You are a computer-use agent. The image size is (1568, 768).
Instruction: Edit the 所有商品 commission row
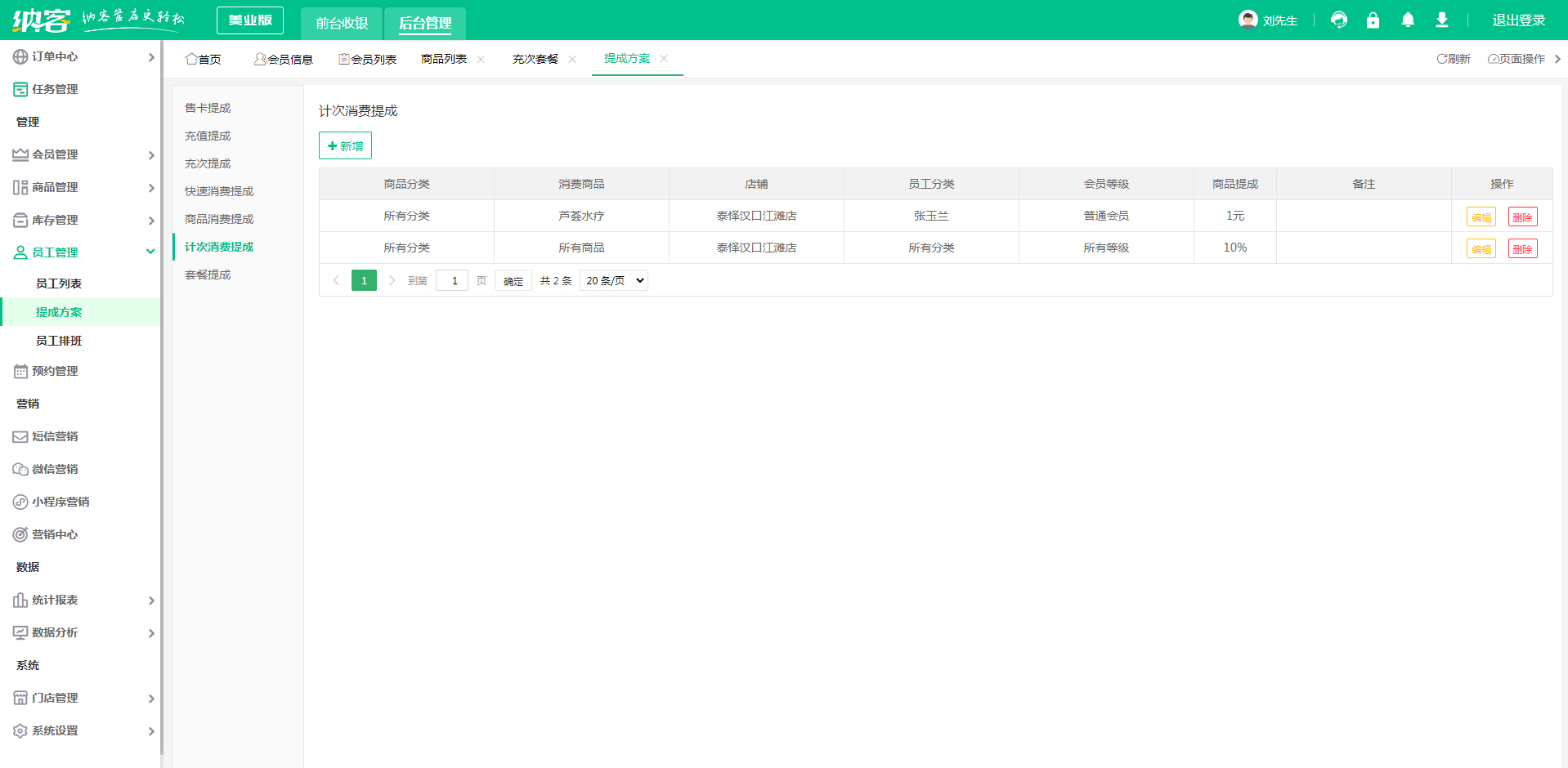(1481, 249)
